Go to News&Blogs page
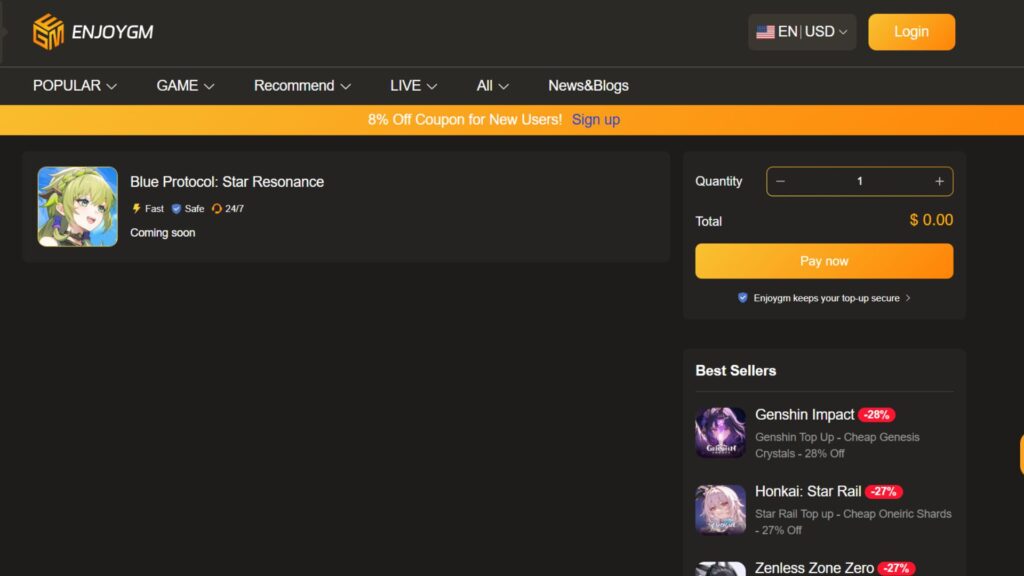Screen dimensions: 1024x576 [x=588, y=86]
